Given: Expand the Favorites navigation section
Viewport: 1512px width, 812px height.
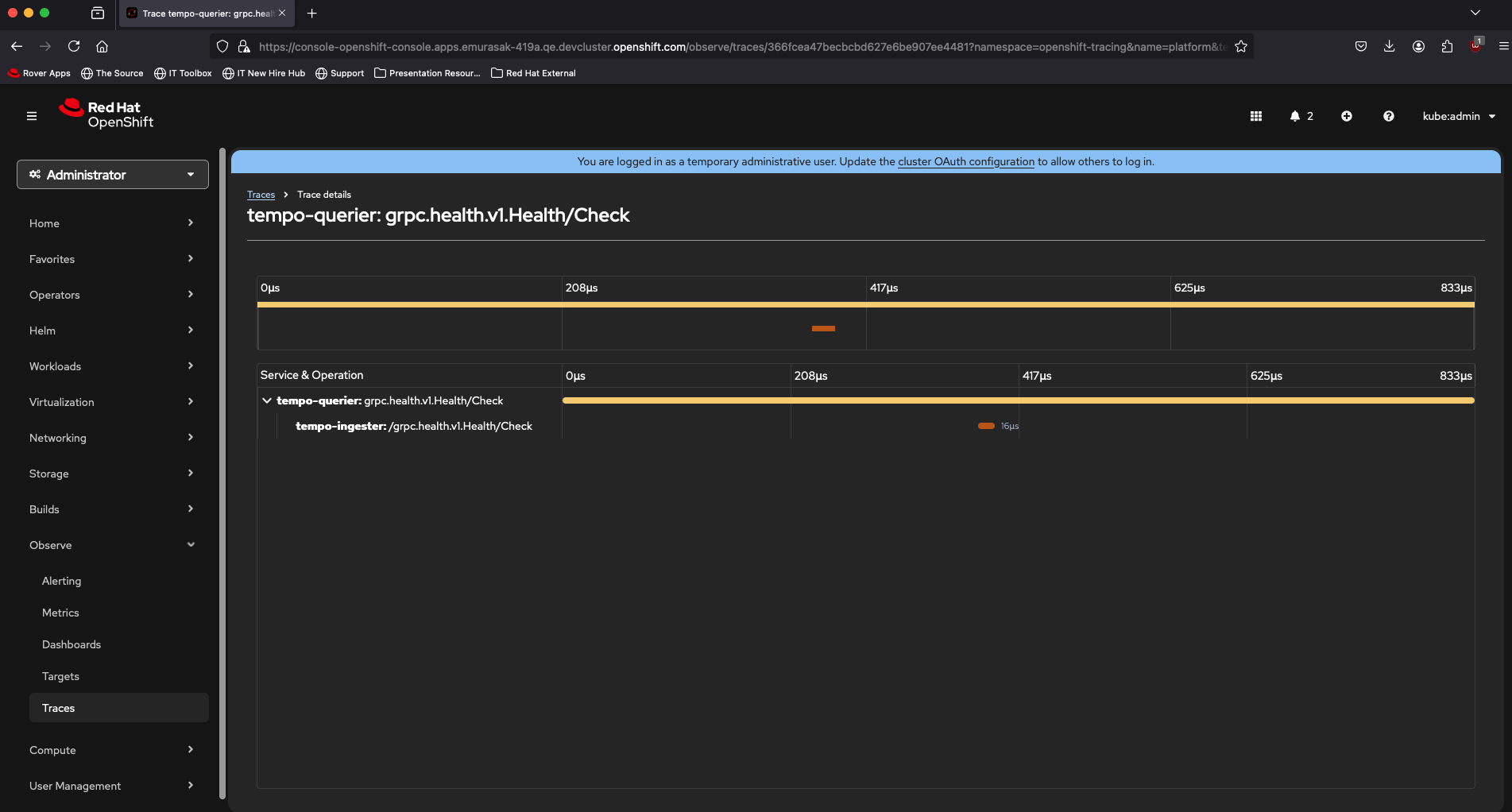Looking at the screenshot, I should (112, 259).
